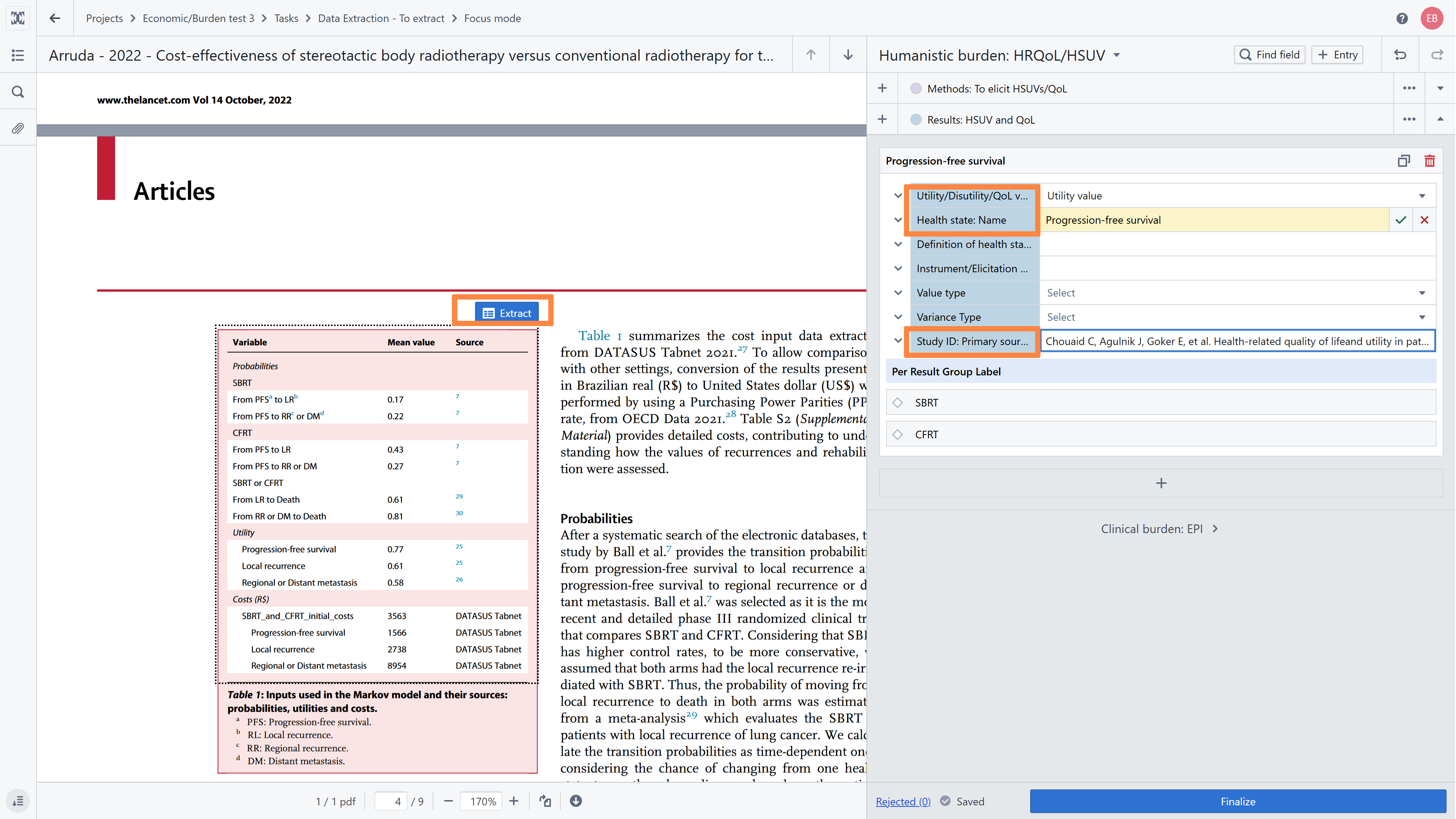This screenshot has width=1456, height=819.
Task: Go to the Clinical burden: EPI form
Action: [1160, 529]
